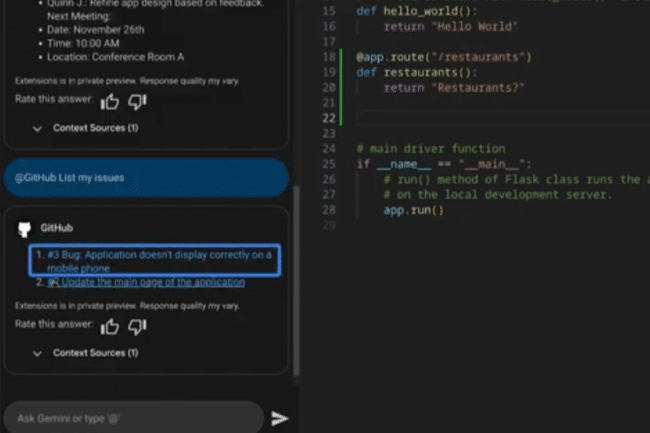Click 'Date: November 26th' text

click(x=95, y=30)
